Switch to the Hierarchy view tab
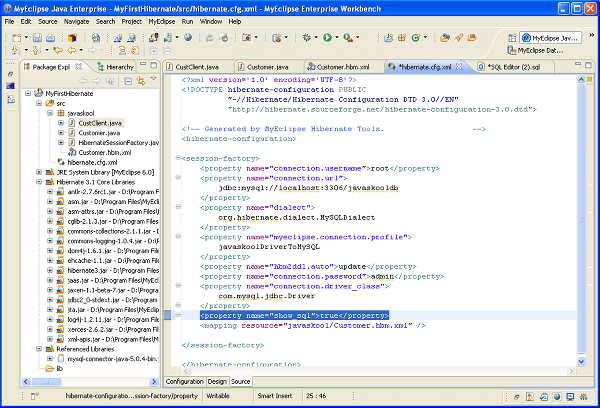Viewport: 600px width, 408px height. coord(115,67)
